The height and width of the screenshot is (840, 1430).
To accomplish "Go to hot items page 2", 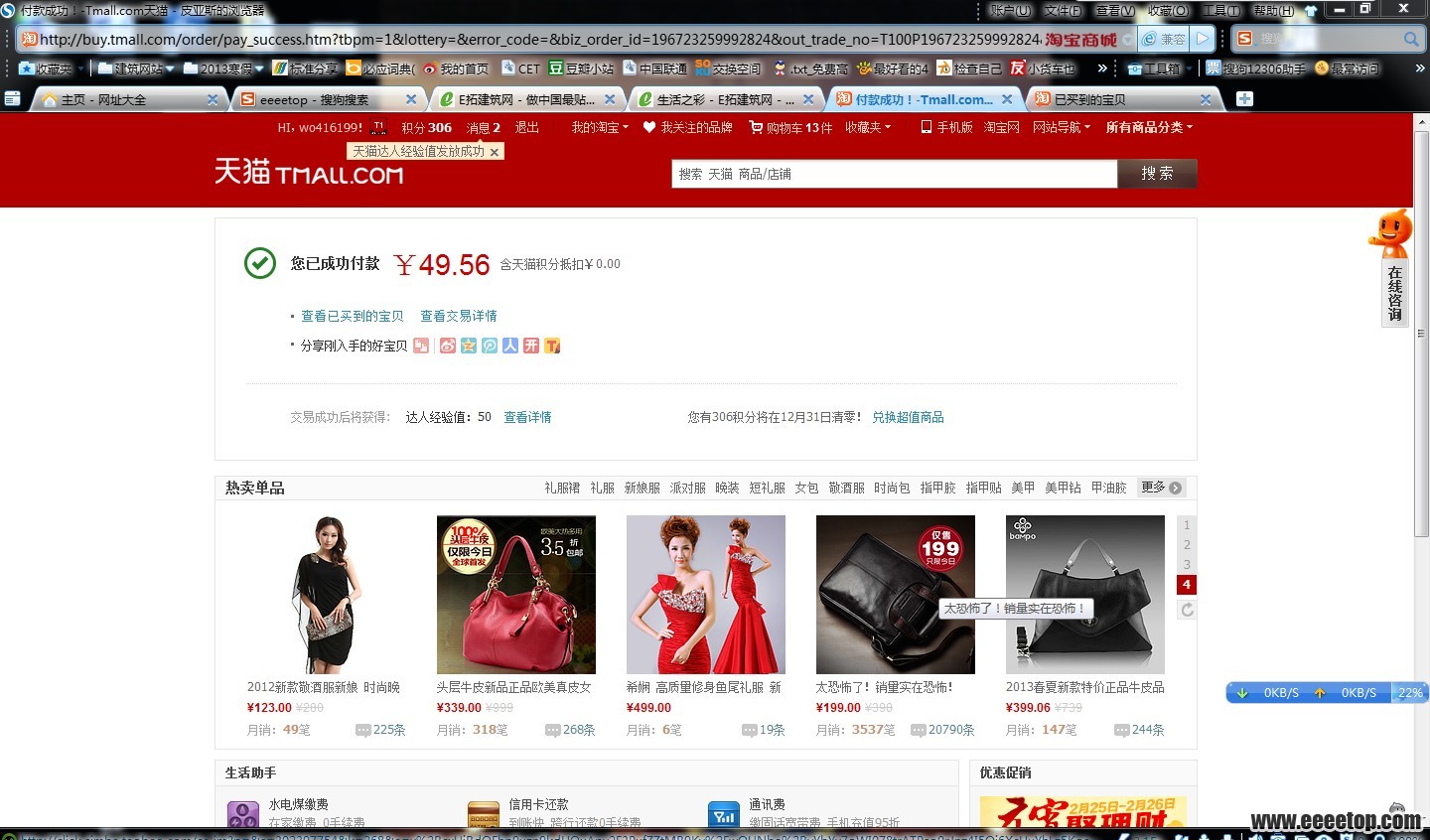I will 1187,545.
